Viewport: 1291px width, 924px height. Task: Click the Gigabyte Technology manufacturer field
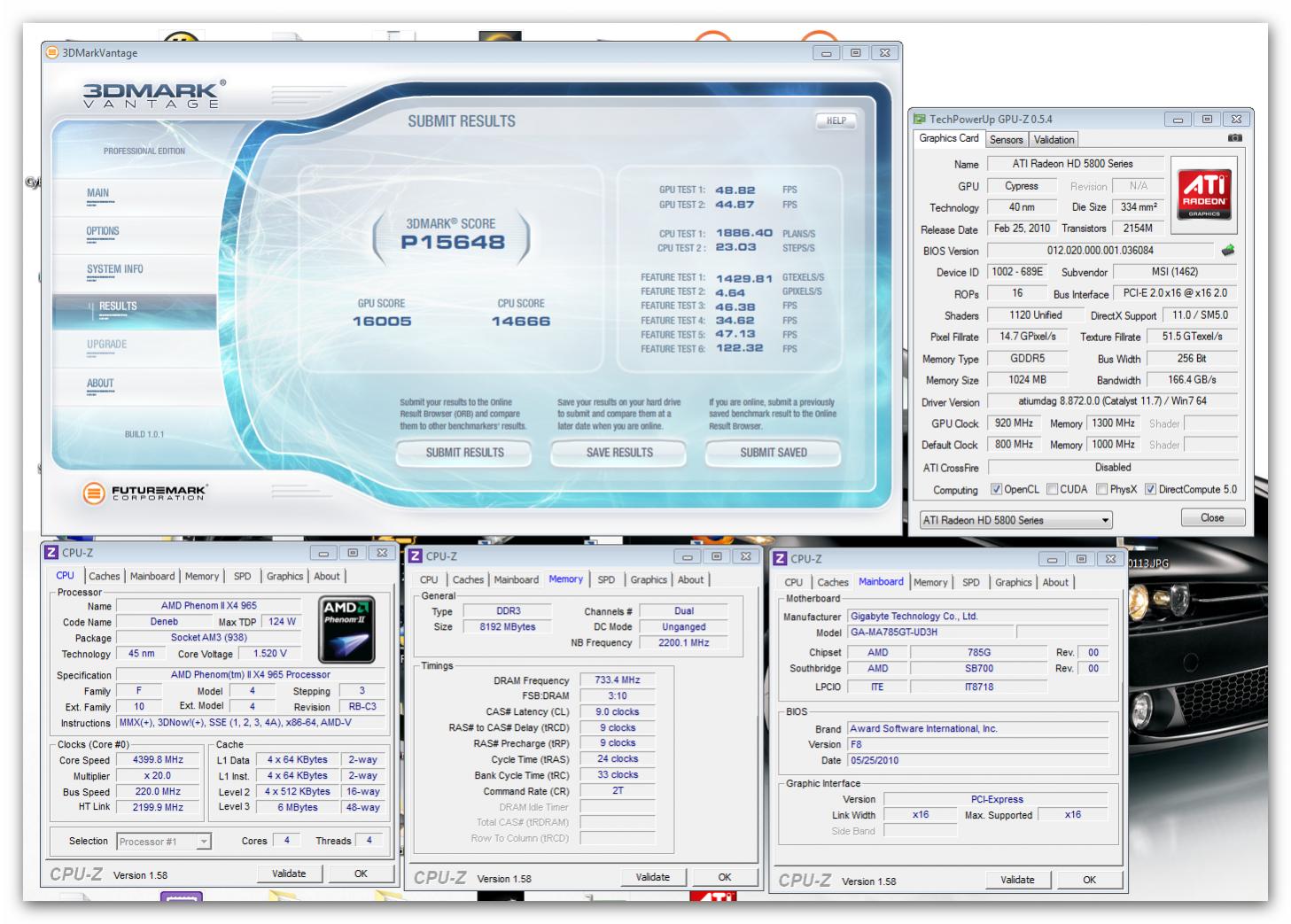click(977, 617)
